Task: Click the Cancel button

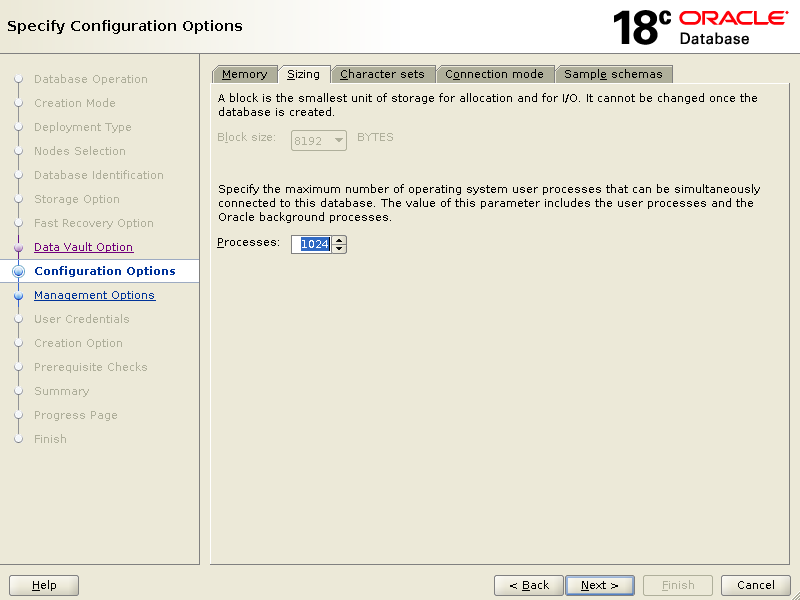Action: 756,585
